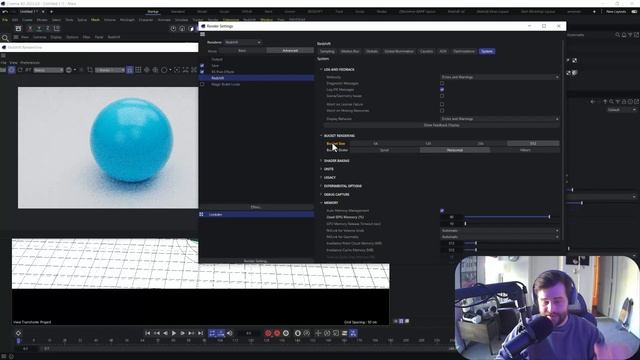Select the Basic mode button
This screenshot has width=640, height=360.
click(x=242, y=51)
